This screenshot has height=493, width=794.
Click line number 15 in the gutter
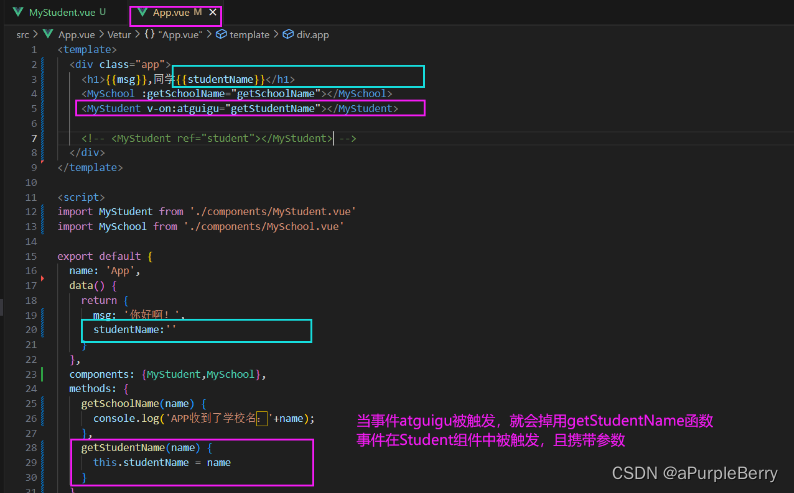pos(31,256)
